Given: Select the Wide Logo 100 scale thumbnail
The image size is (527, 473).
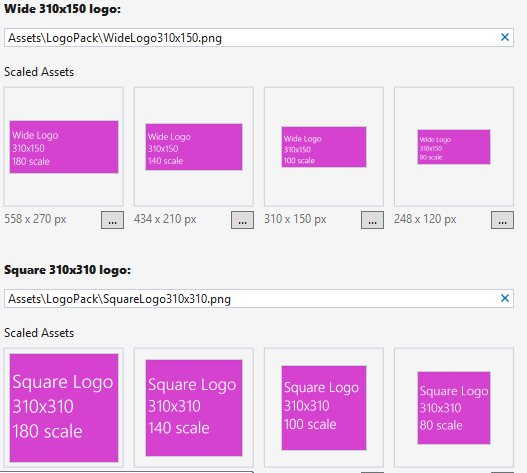Looking at the screenshot, I should [324, 147].
